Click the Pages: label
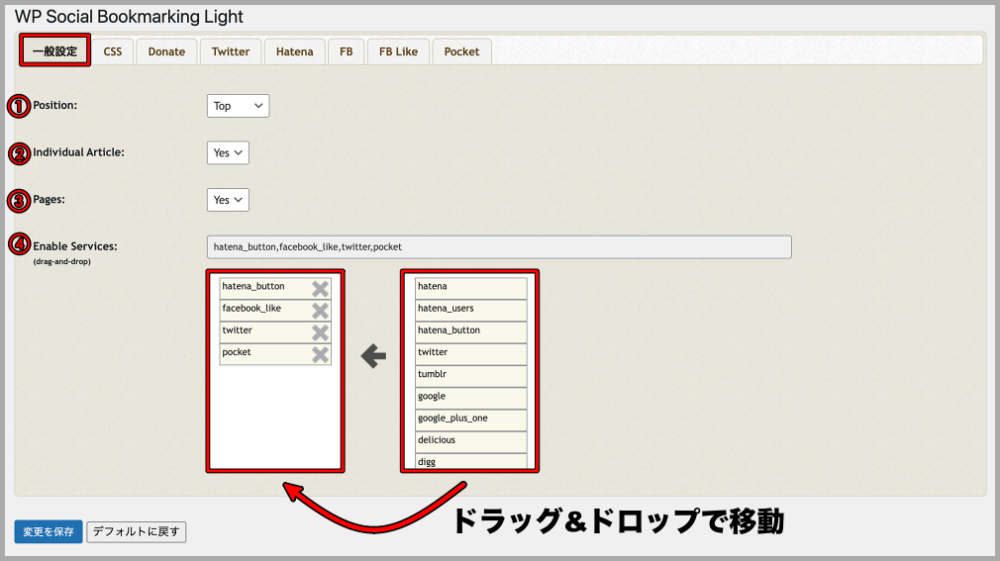Screen dimensions: 1000x561 coord(49,200)
